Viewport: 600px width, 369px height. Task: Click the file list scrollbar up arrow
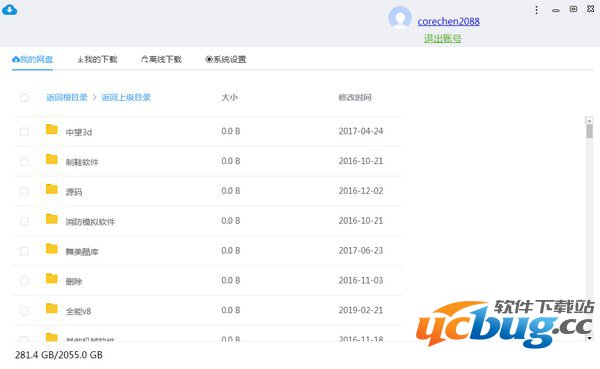[589, 121]
